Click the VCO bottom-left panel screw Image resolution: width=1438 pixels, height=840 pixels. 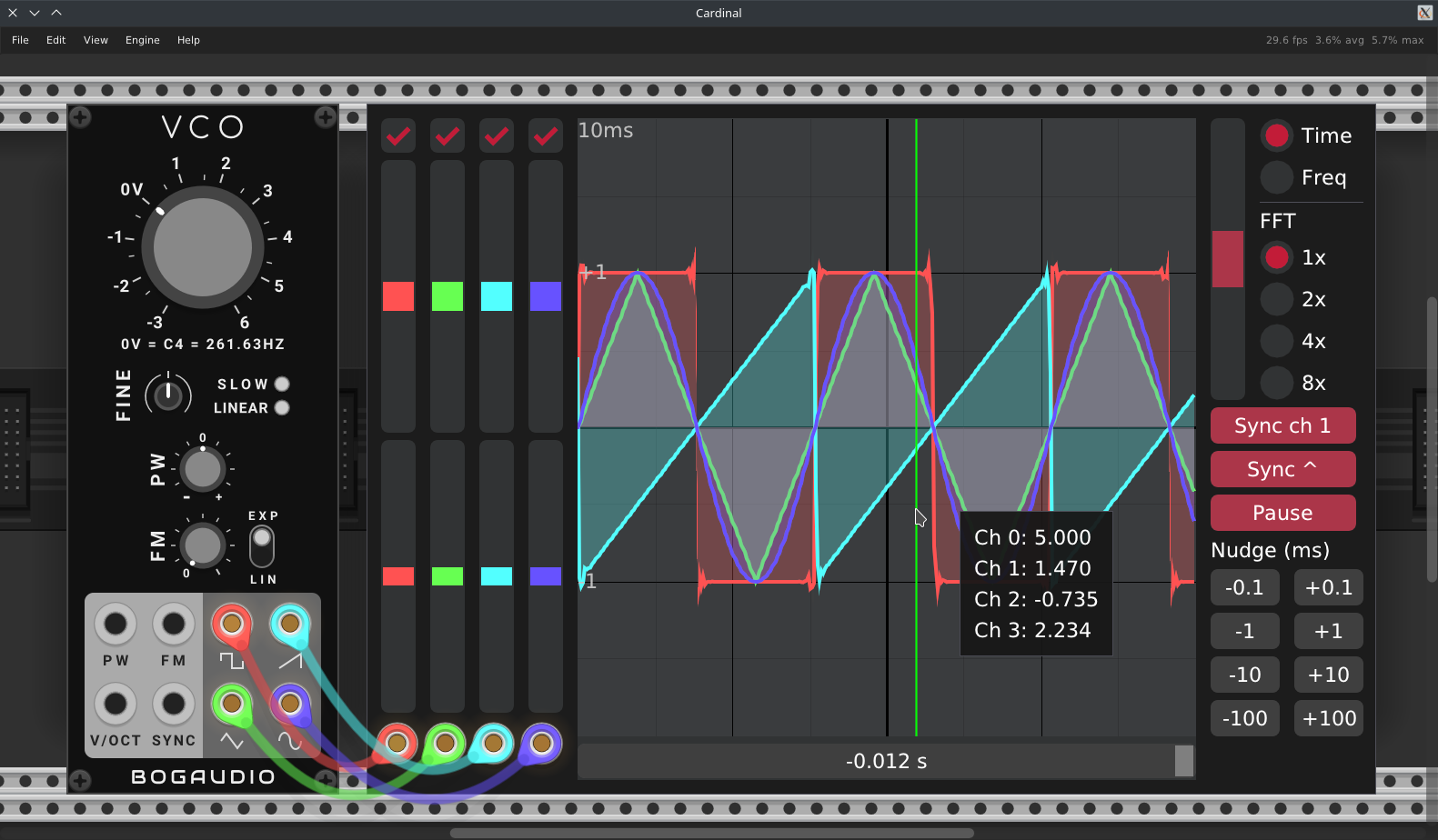80,780
